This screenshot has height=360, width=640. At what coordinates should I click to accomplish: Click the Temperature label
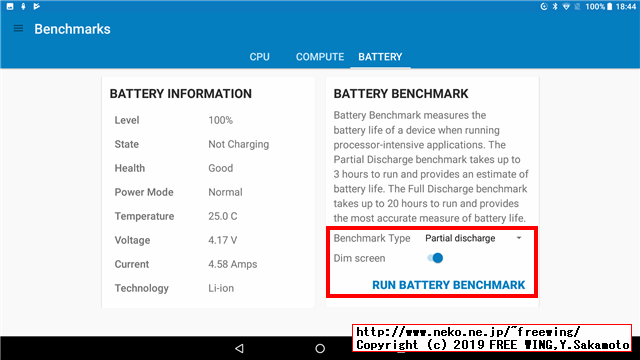click(144, 216)
